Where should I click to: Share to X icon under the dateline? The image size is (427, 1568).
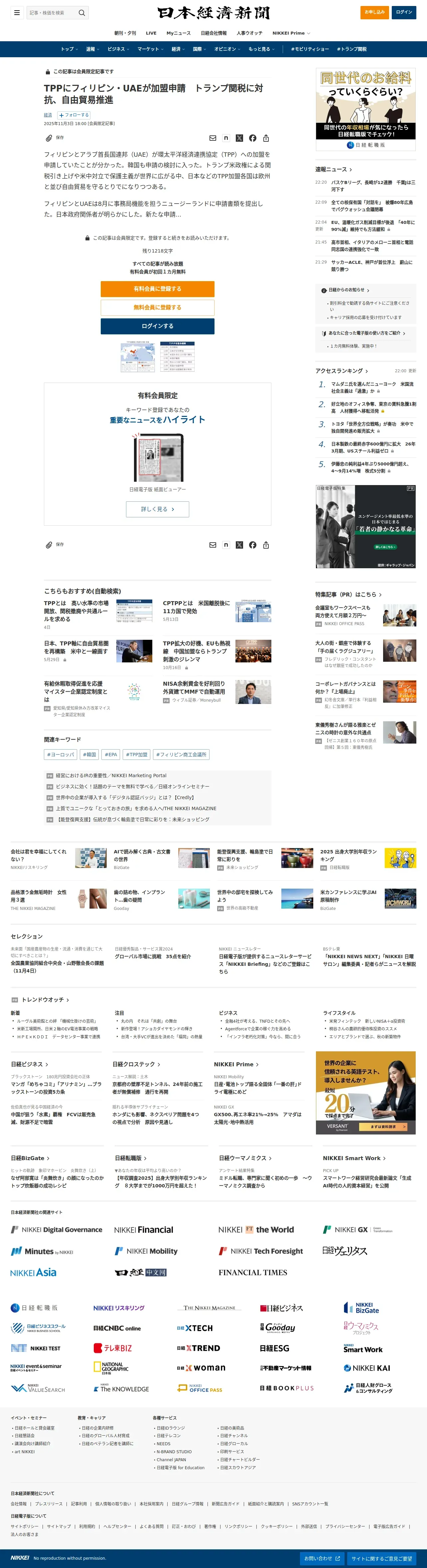pos(239,138)
